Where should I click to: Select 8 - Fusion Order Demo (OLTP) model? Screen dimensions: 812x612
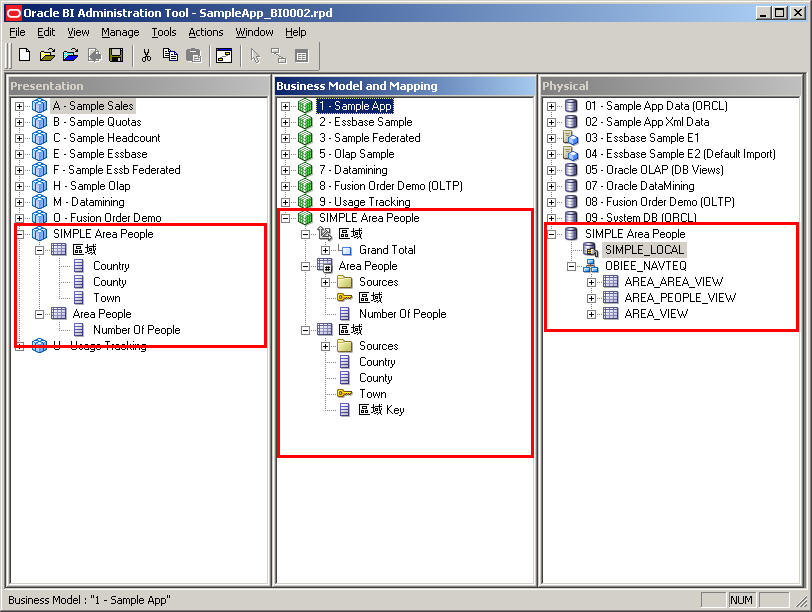coord(390,185)
